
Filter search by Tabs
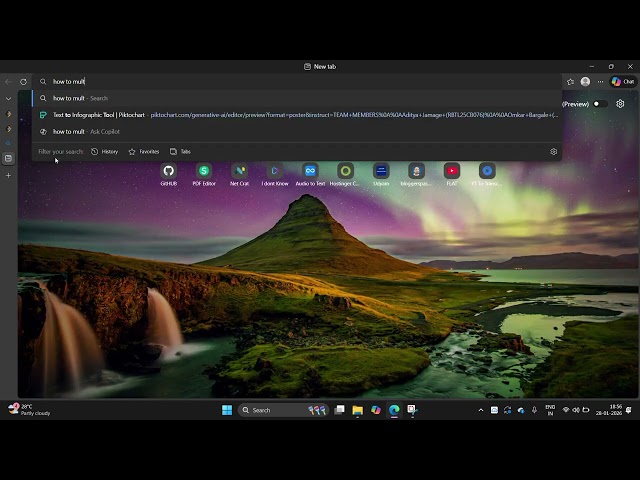click(180, 152)
